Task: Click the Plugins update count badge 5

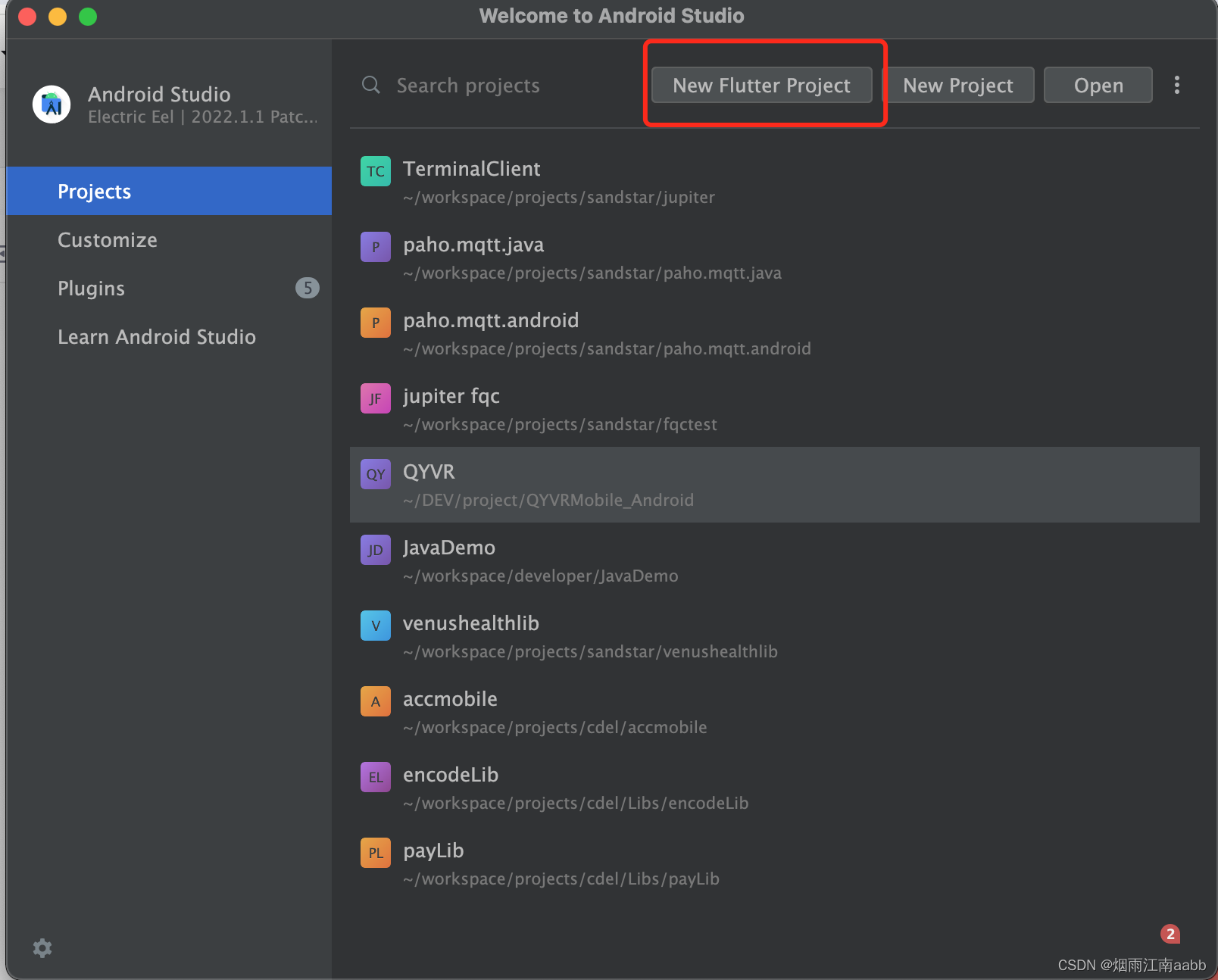Action: click(x=308, y=288)
